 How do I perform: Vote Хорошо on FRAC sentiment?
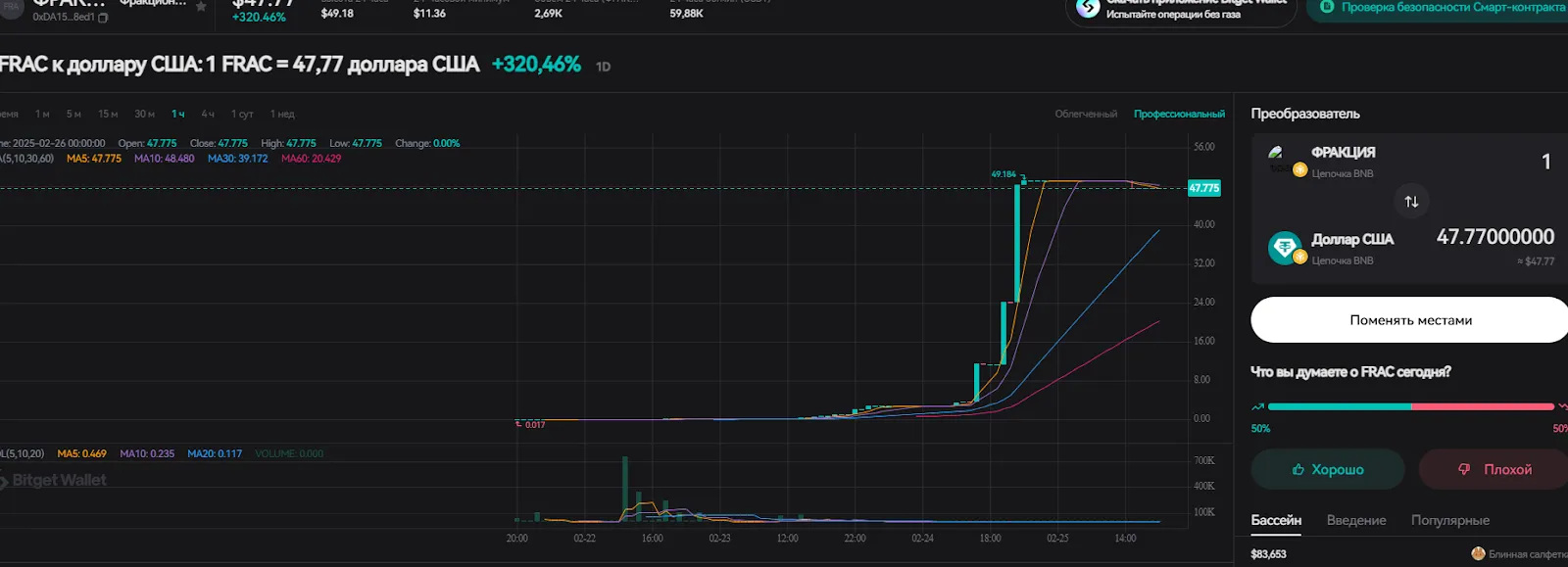(x=1328, y=469)
